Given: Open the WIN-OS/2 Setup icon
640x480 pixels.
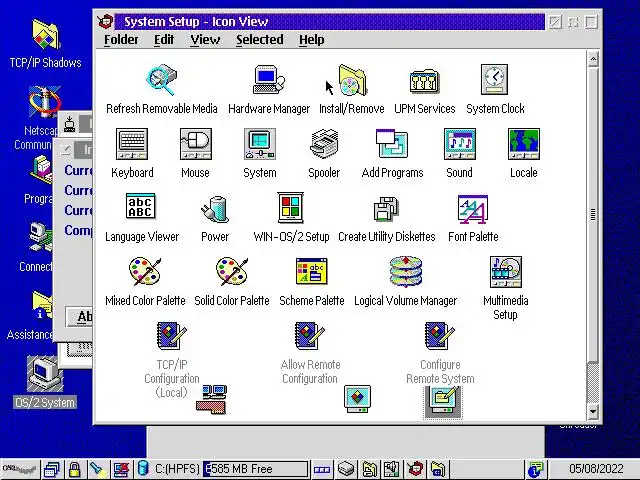Looking at the screenshot, I should pos(291,207).
